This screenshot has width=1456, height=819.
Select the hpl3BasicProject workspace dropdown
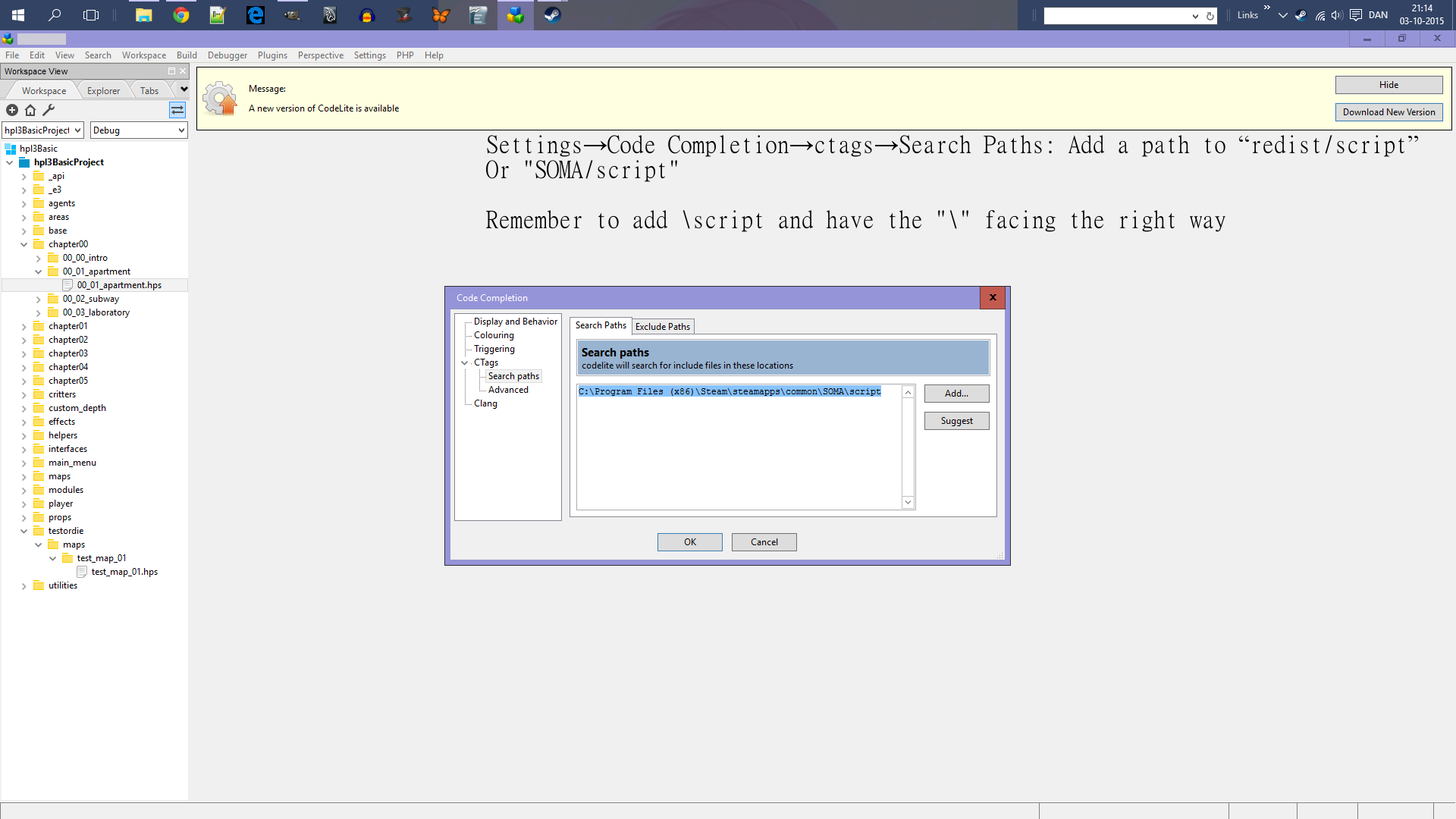pyautogui.click(x=42, y=130)
